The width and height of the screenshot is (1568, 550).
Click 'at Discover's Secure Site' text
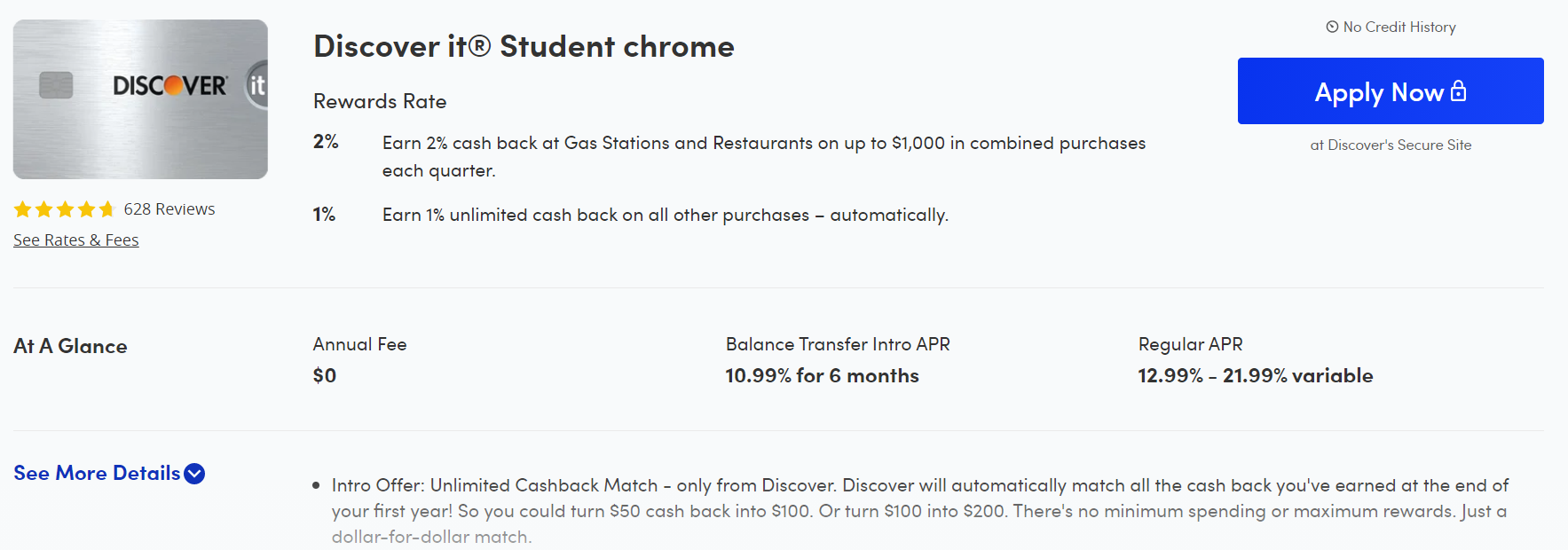(x=1391, y=145)
